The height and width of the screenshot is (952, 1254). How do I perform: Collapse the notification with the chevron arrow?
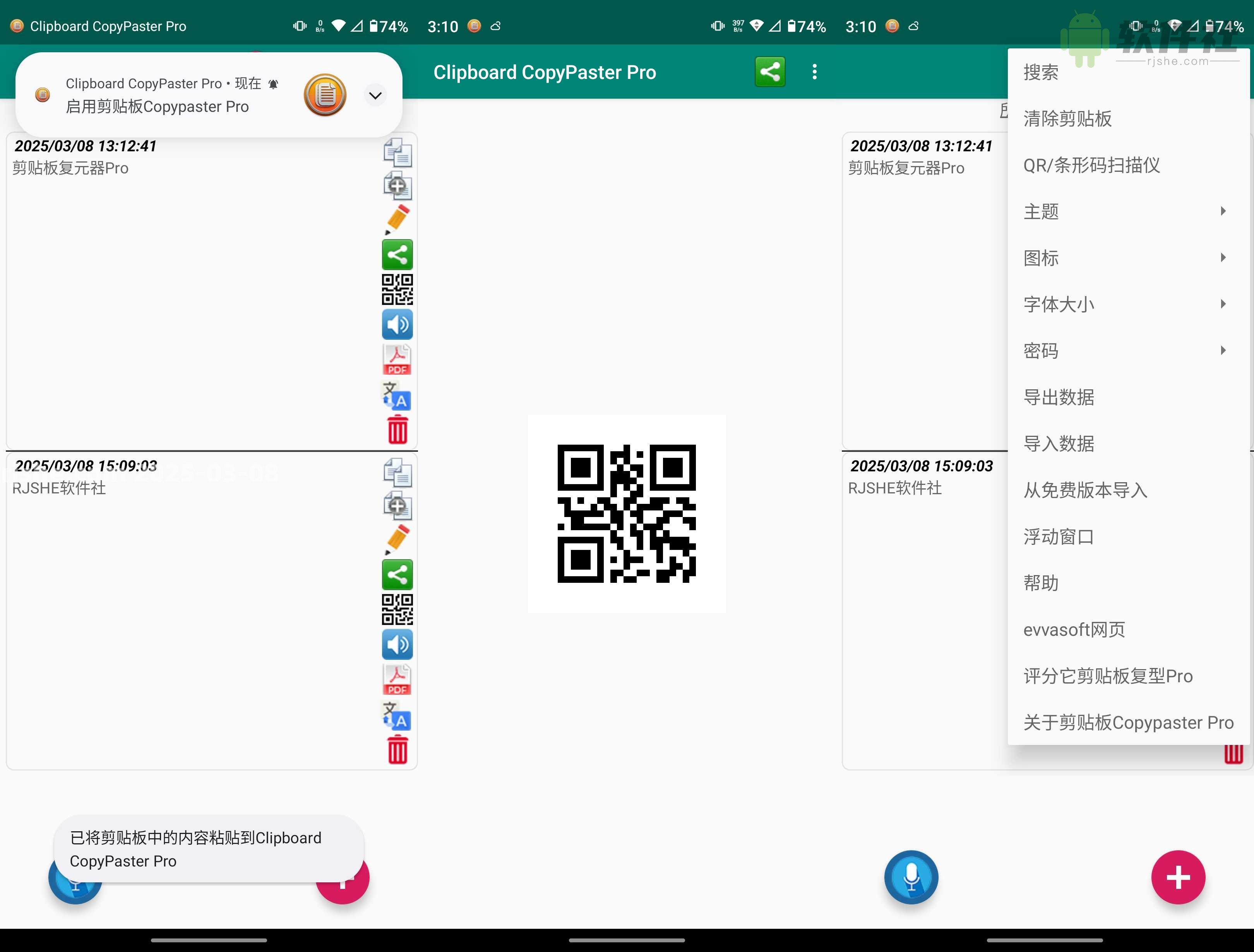[375, 95]
